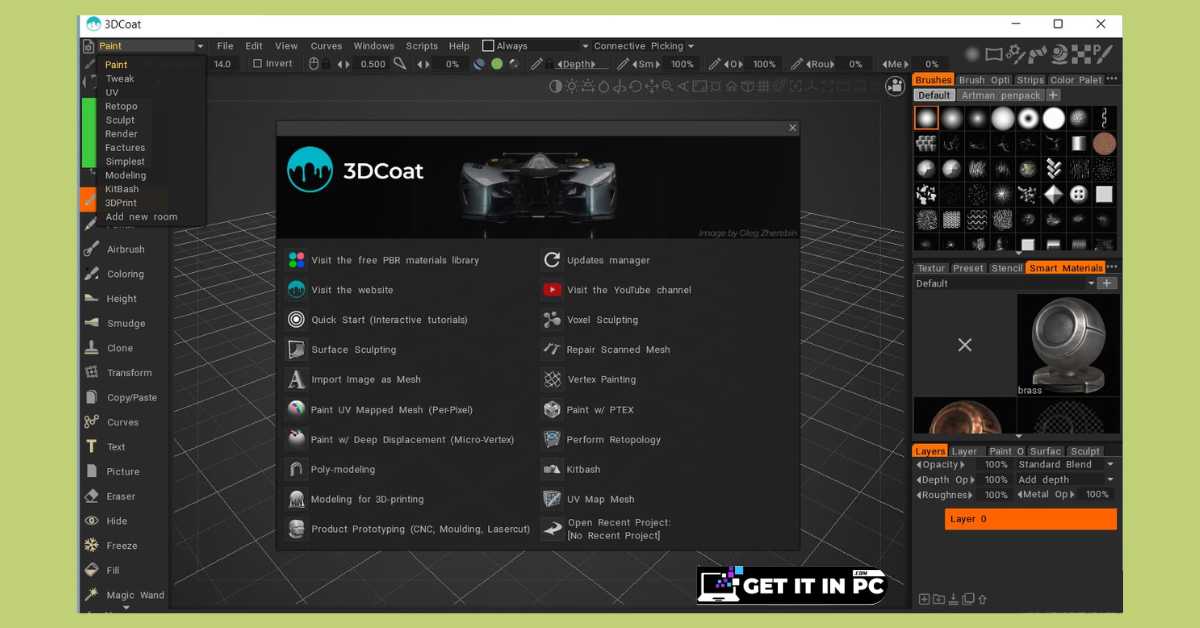Open the Windows menu
The image size is (1200, 628).
click(374, 46)
